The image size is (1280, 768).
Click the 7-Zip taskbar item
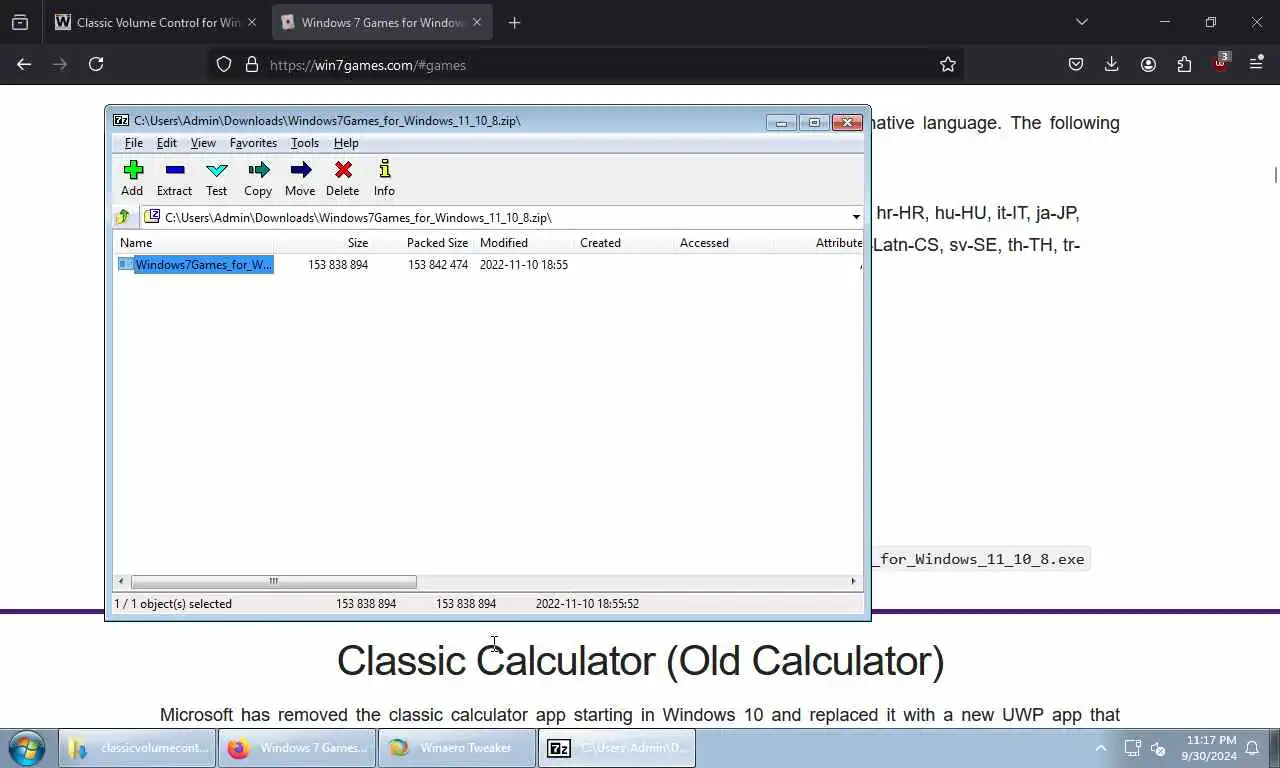(617, 748)
